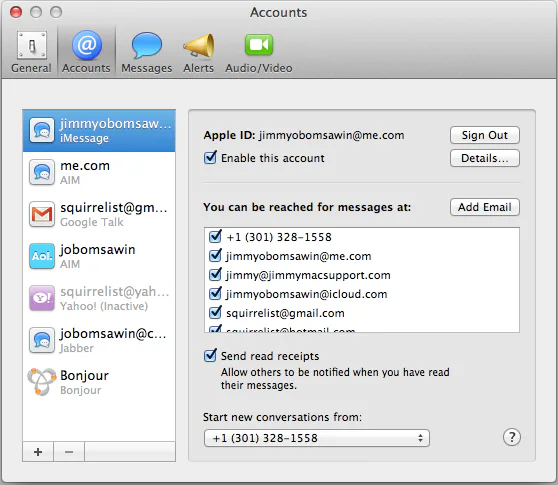This screenshot has width=558, height=485.
Task: Click jimmy@jimmymacsupport.com address text
Action: coord(308,275)
